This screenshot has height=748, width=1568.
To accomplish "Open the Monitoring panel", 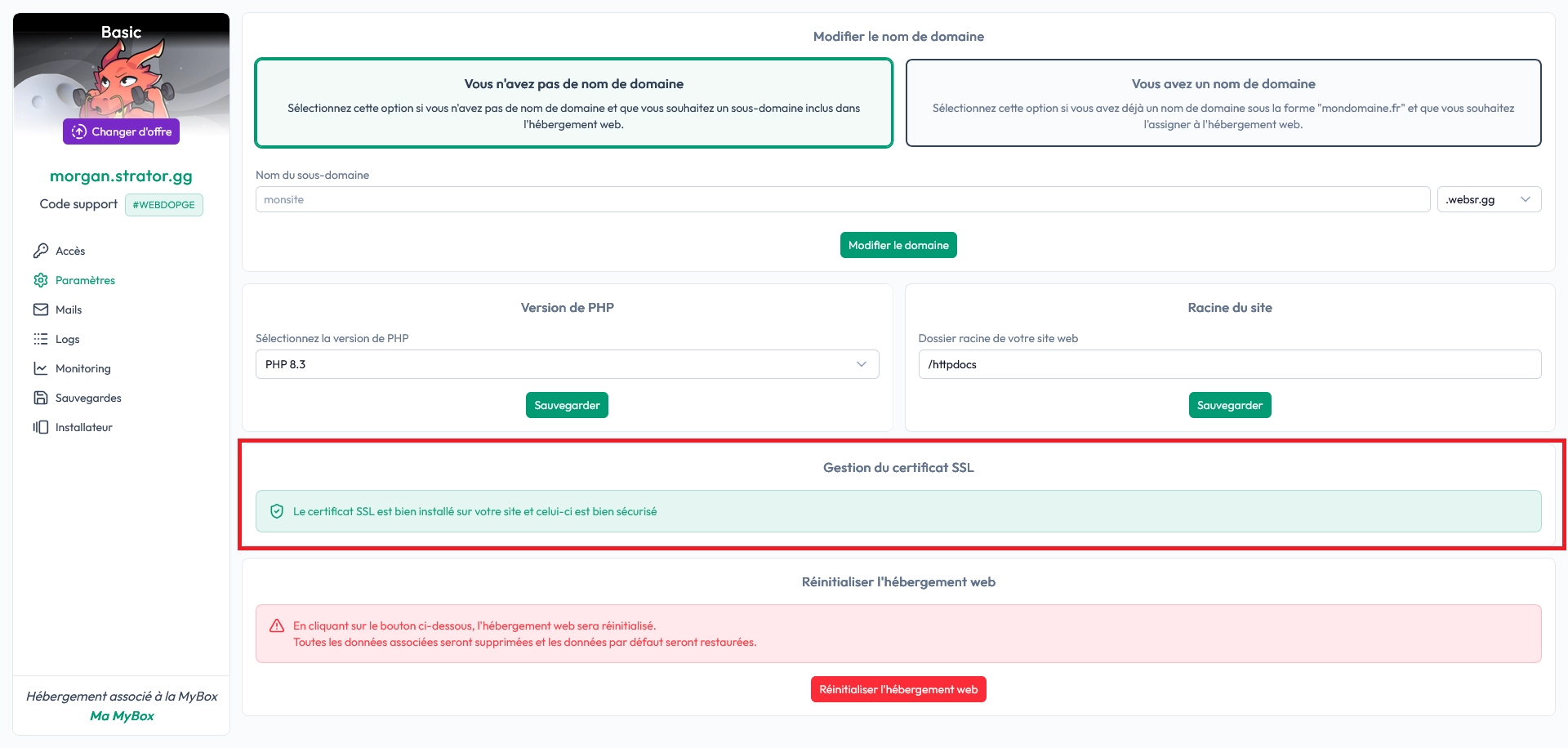I will click(x=82, y=368).
